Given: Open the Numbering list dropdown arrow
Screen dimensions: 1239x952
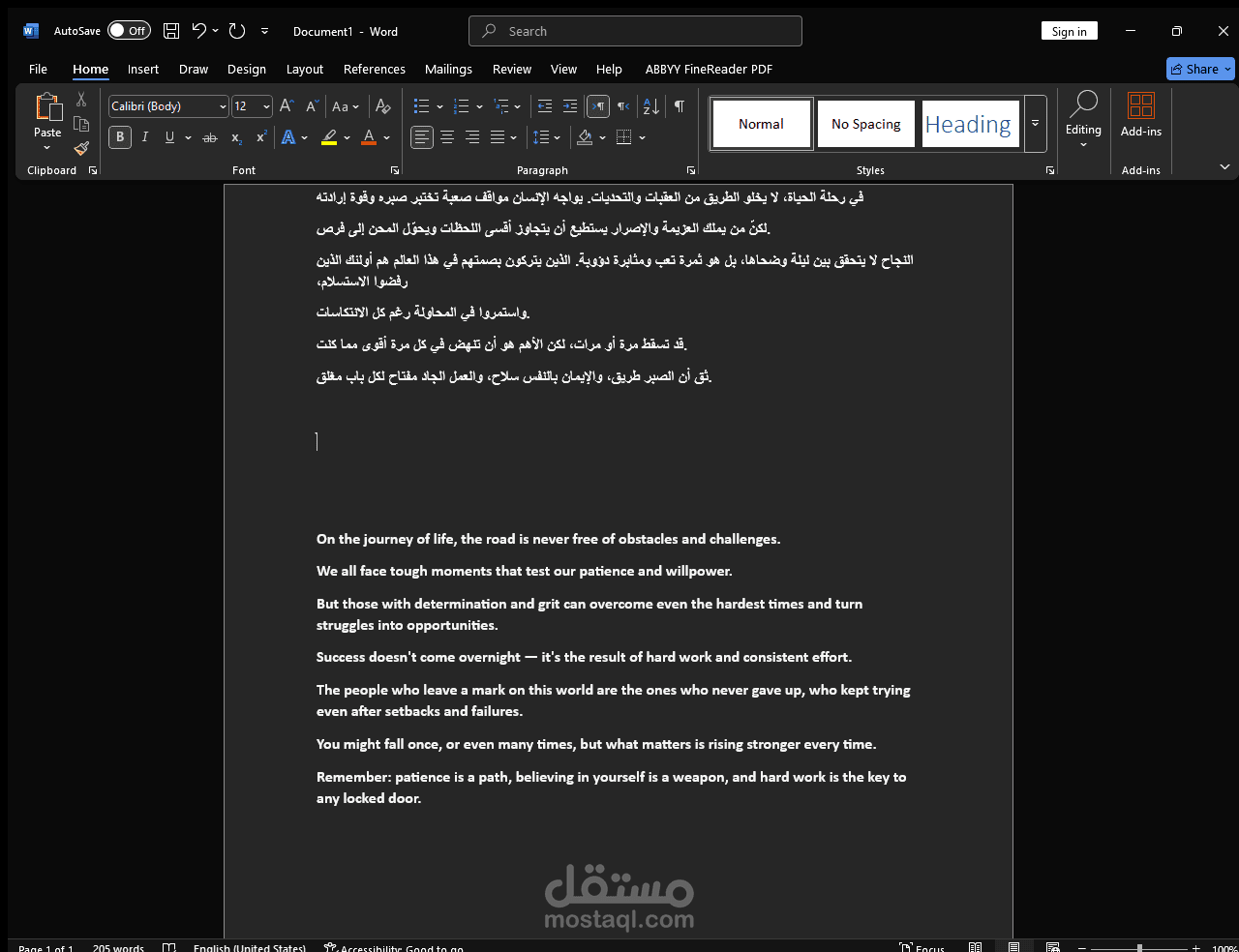Looking at the screenshot, I should tap(479, 106).
